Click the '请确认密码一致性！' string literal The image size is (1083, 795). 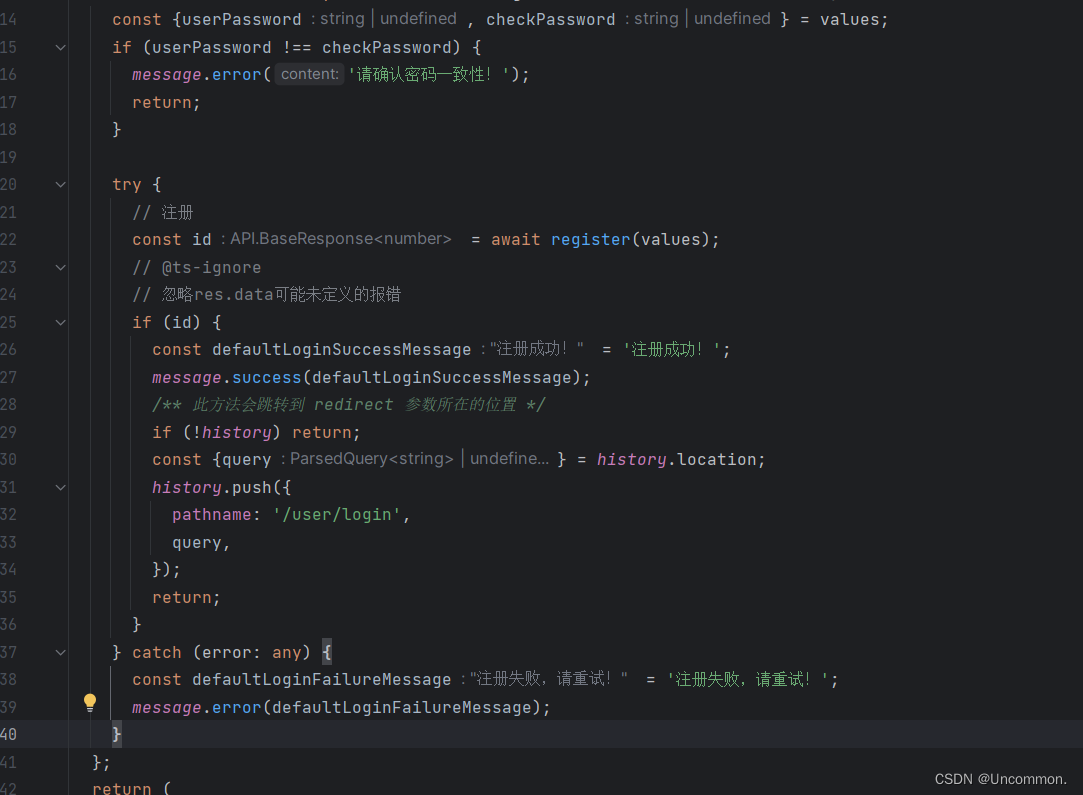pos(428,74)
